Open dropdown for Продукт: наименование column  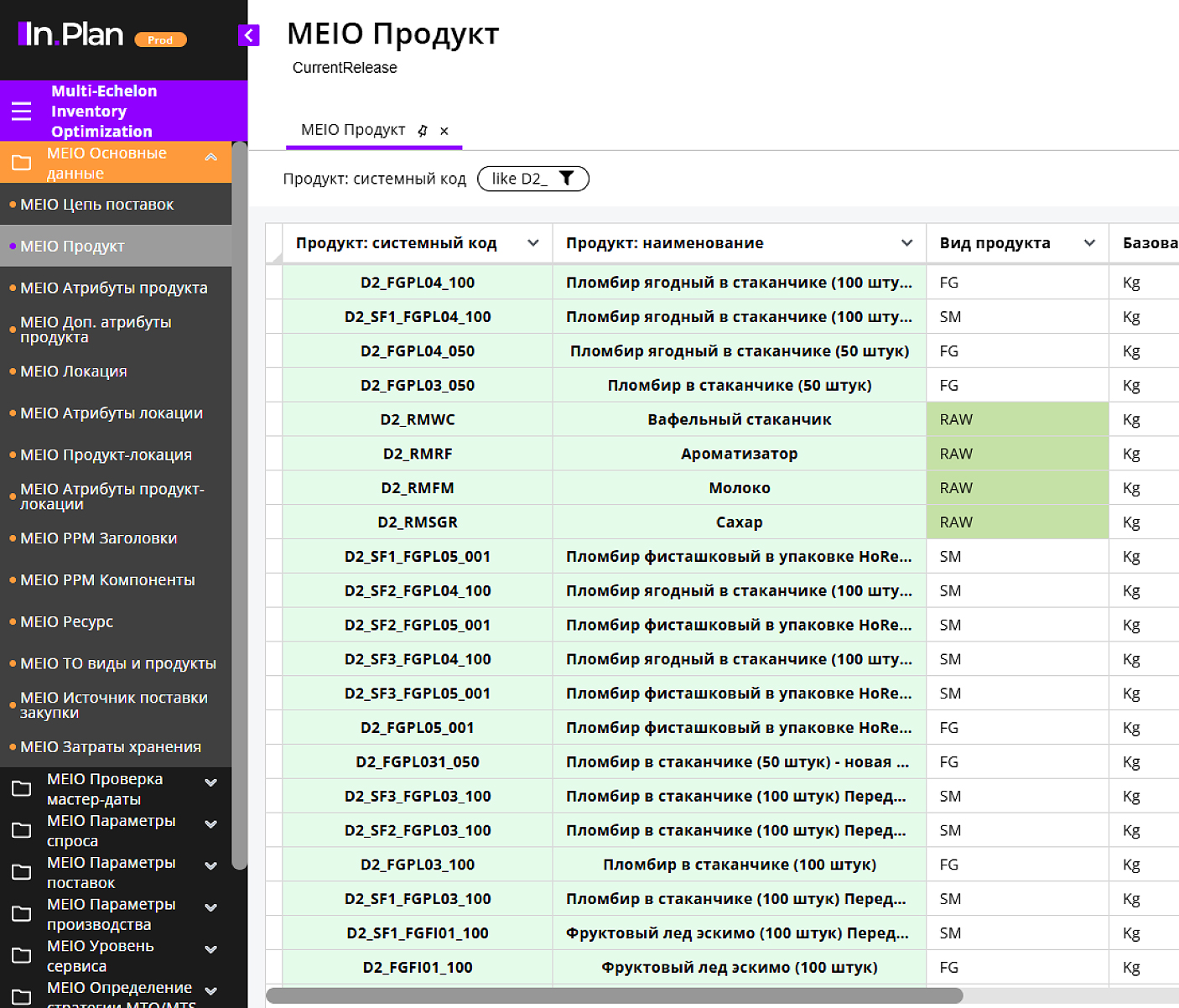click(906, 243)
